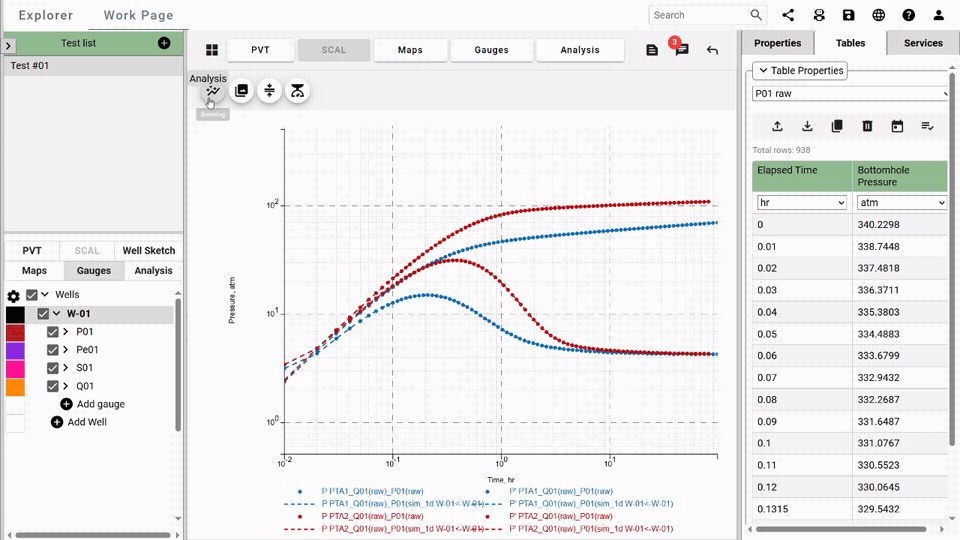Click the W-01 black color swatch
Image resolution: width=960 pixels, height=540 pixels.
[x=15, y=314]
